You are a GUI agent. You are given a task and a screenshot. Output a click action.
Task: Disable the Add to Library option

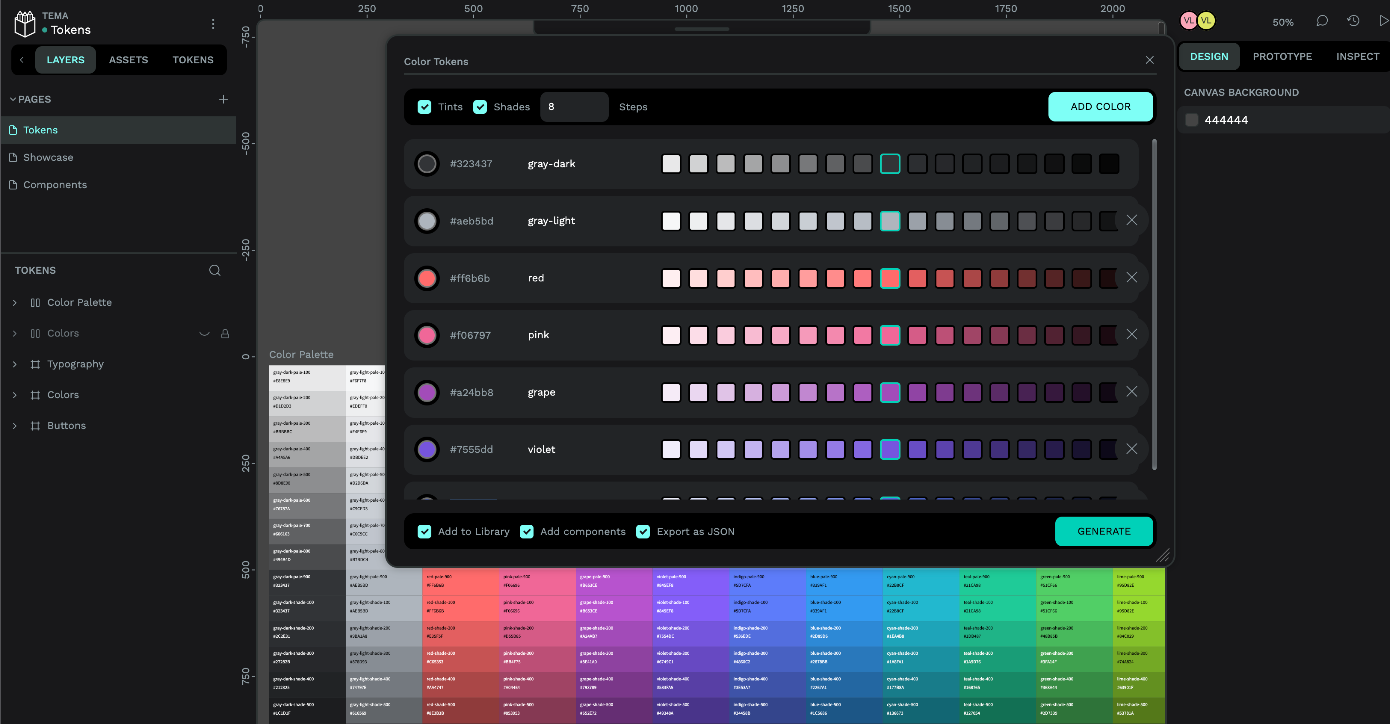[424, 532]
